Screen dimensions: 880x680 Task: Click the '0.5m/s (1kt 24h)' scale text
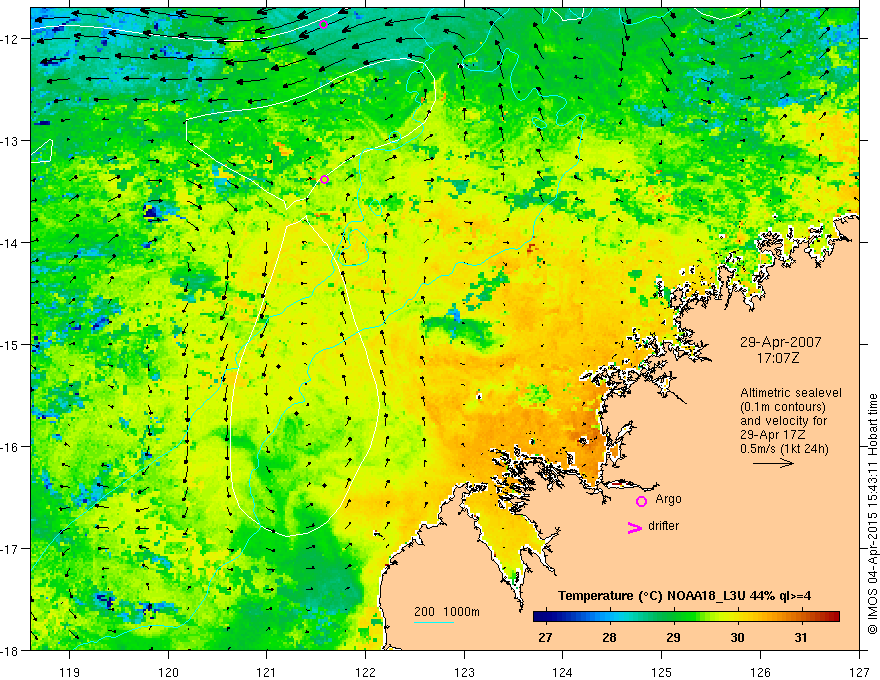[785, 449]
